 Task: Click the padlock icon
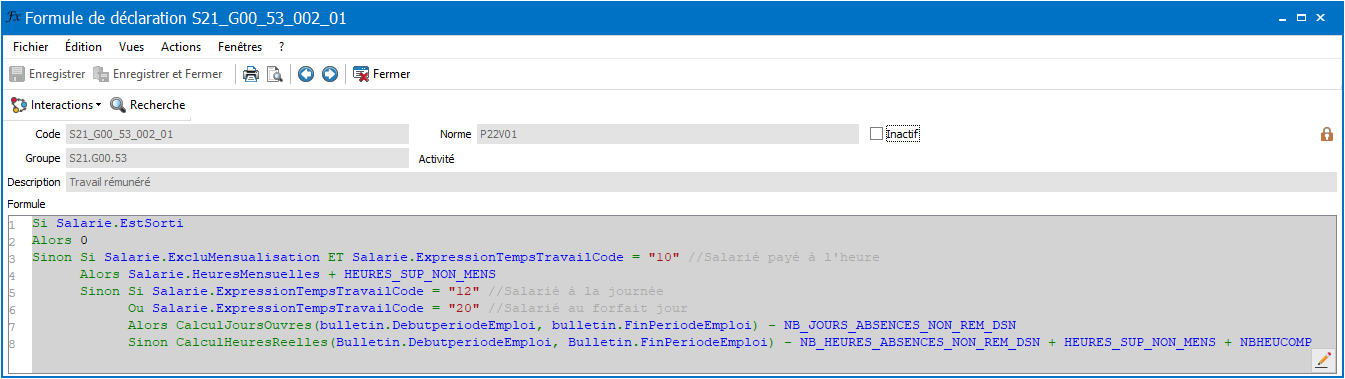pos(1327,134)
